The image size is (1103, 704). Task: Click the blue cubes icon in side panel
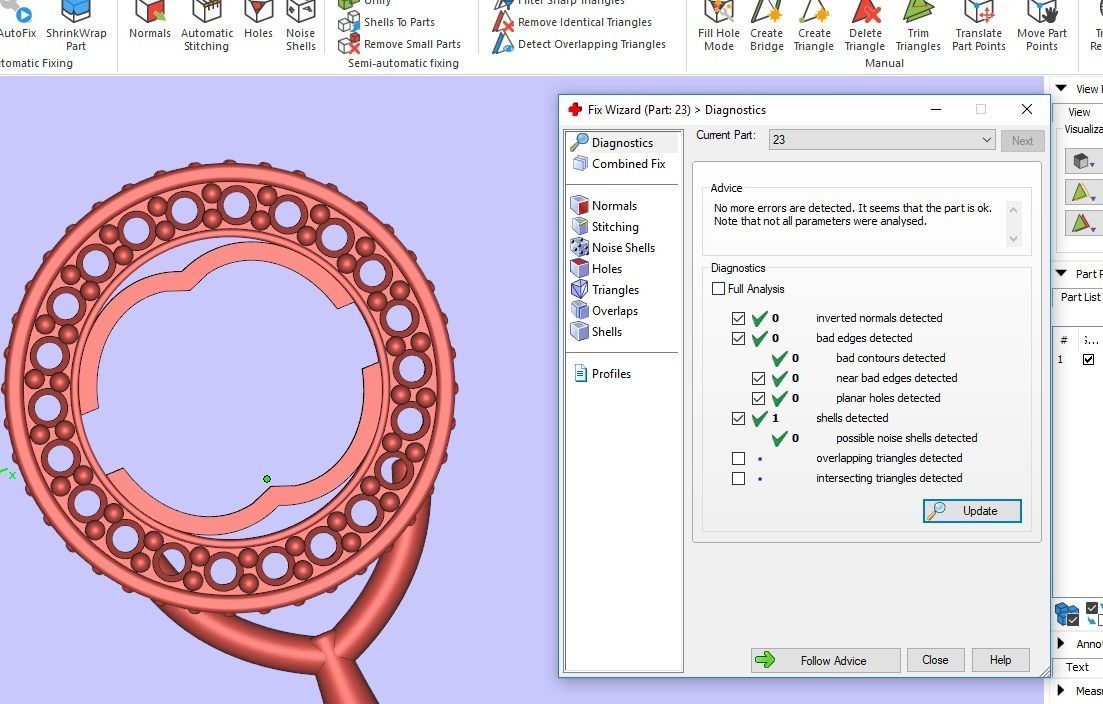click(x=1067, y=613)
